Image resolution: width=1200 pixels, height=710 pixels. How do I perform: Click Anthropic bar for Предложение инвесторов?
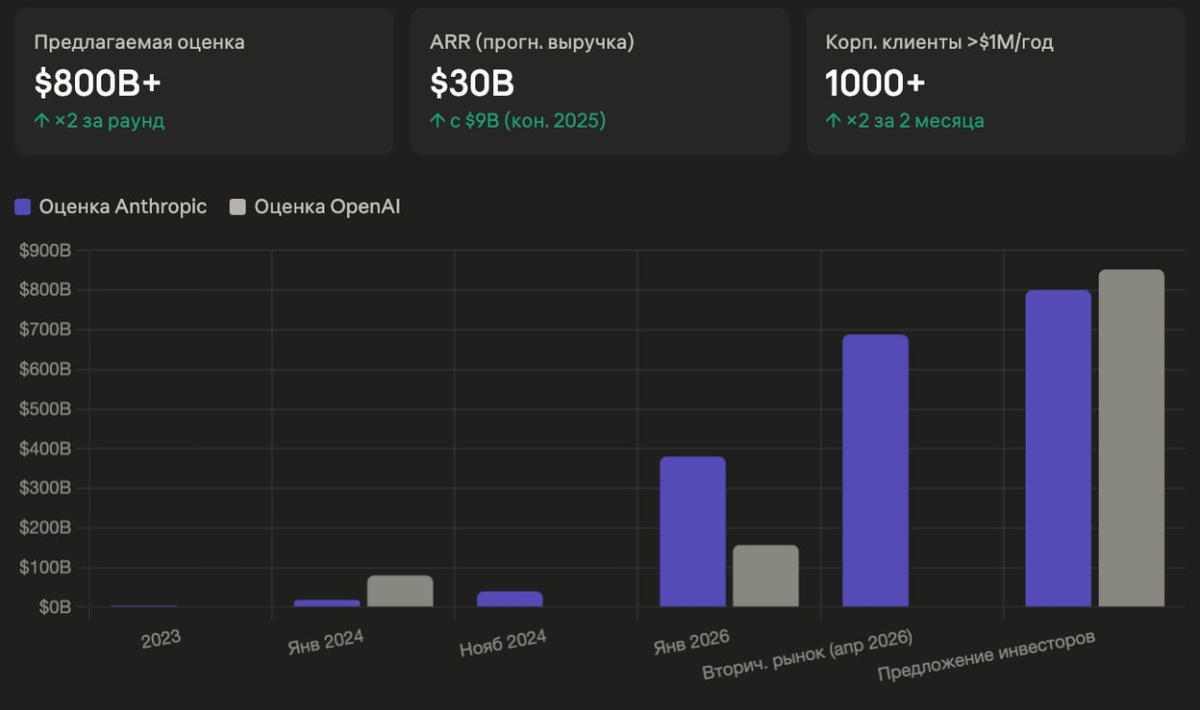1059,448
